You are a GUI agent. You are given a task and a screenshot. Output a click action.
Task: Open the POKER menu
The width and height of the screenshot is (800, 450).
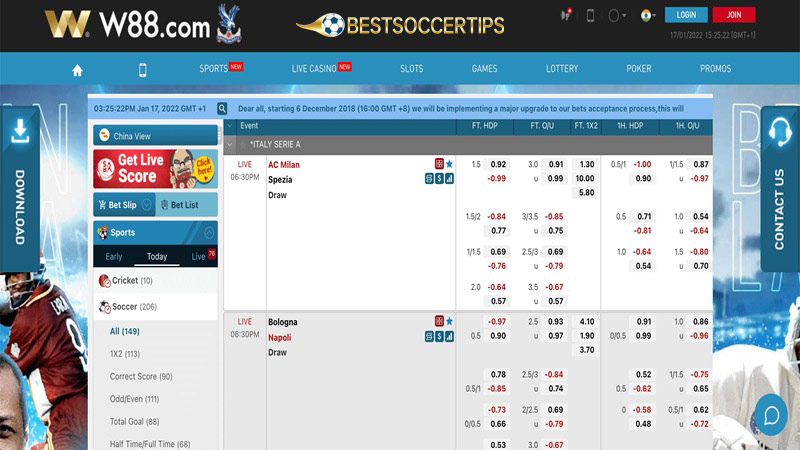(639, 68)
